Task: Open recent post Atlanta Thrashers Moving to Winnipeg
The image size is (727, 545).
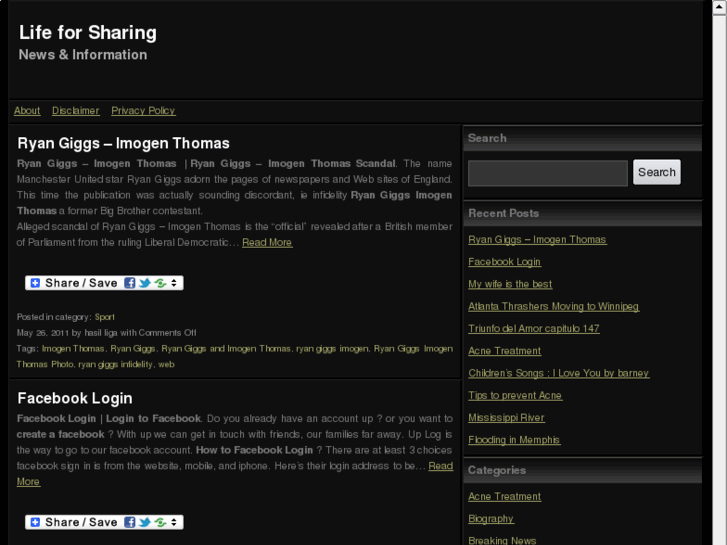Action: 554,306
